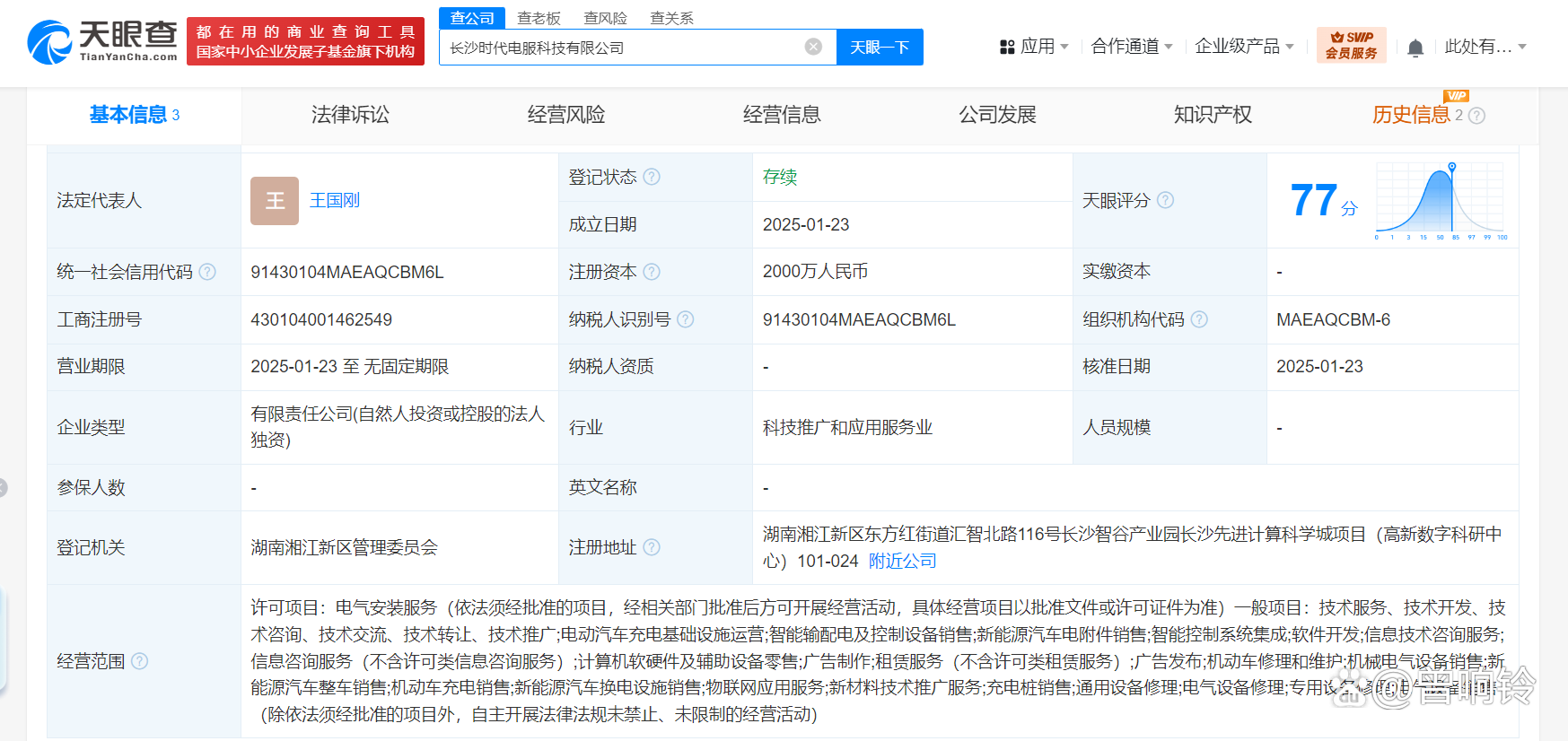Select business term 2025-01-23 至 无固定期限

pos(349,366)
